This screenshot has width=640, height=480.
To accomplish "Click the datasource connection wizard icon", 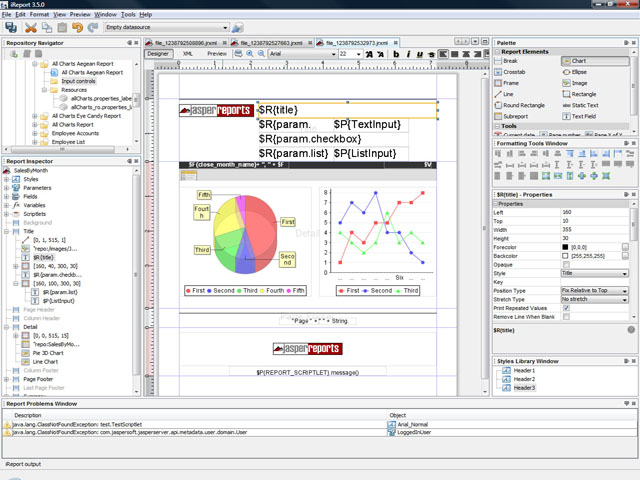I will 238,27.
